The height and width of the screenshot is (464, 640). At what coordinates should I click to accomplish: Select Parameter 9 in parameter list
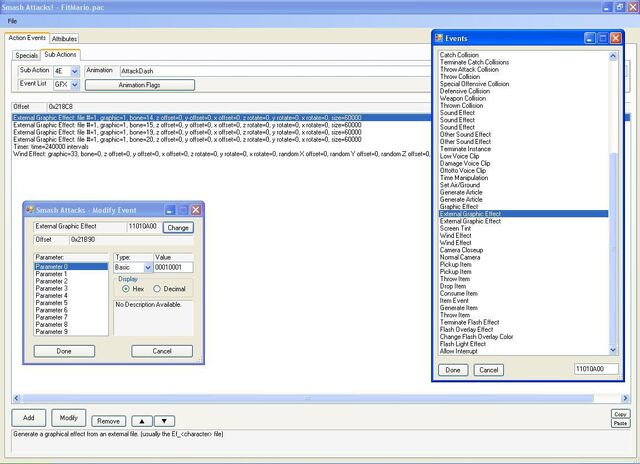[71, 332]
